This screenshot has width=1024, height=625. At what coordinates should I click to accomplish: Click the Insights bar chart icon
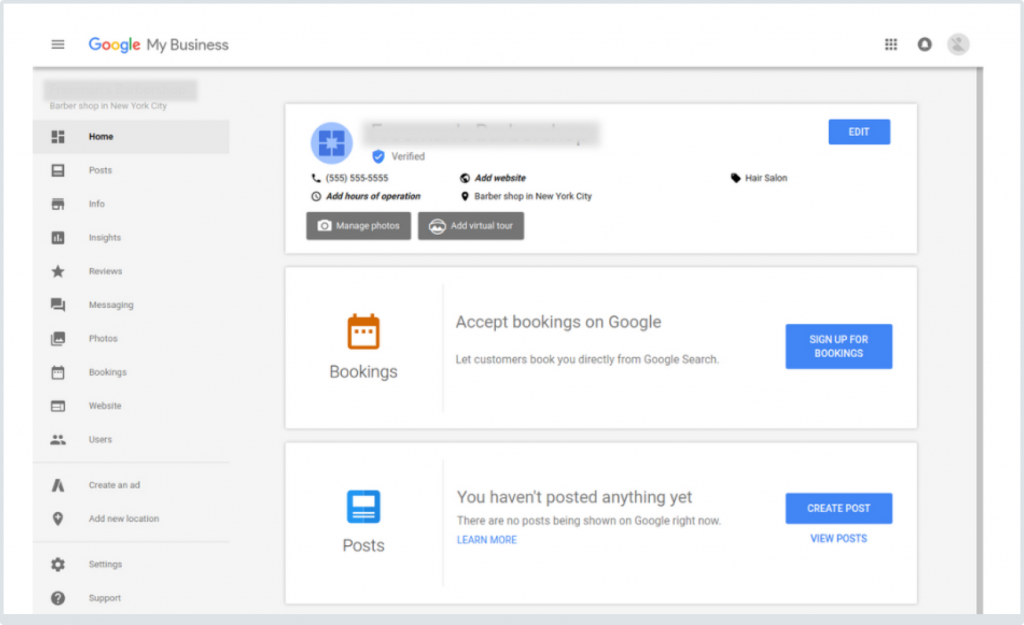[x=58, y=238]
